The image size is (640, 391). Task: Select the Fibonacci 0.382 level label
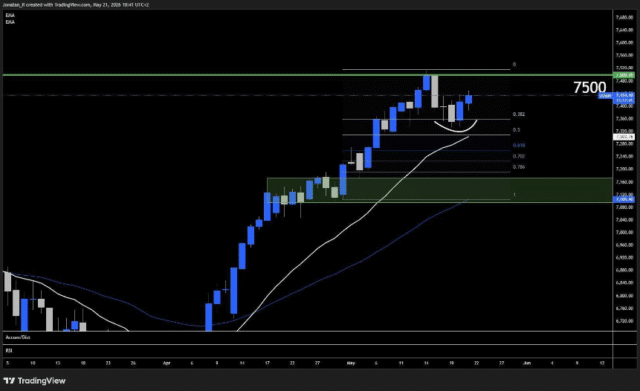point(519,114)
